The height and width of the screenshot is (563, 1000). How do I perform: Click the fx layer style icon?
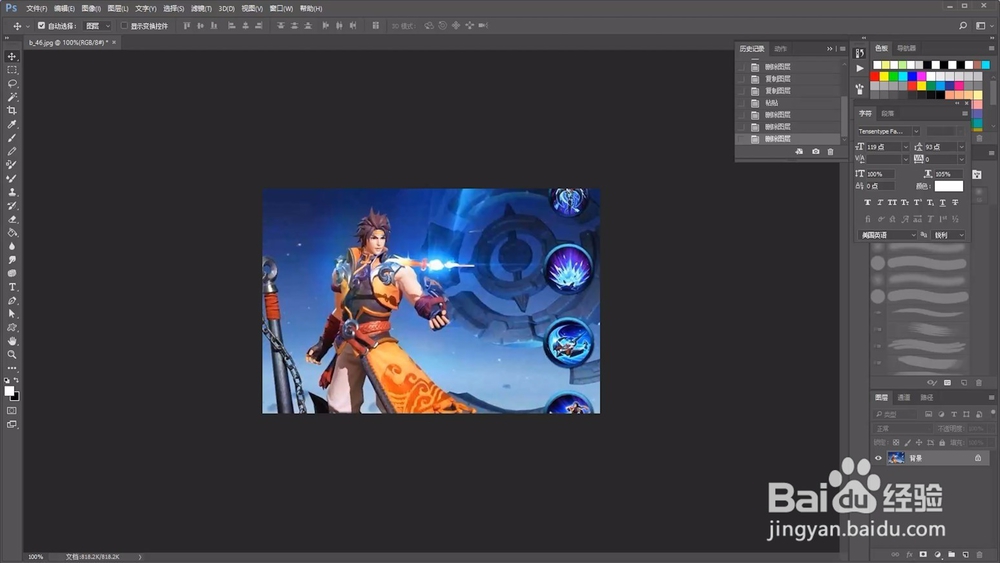(x=909, y=555)
